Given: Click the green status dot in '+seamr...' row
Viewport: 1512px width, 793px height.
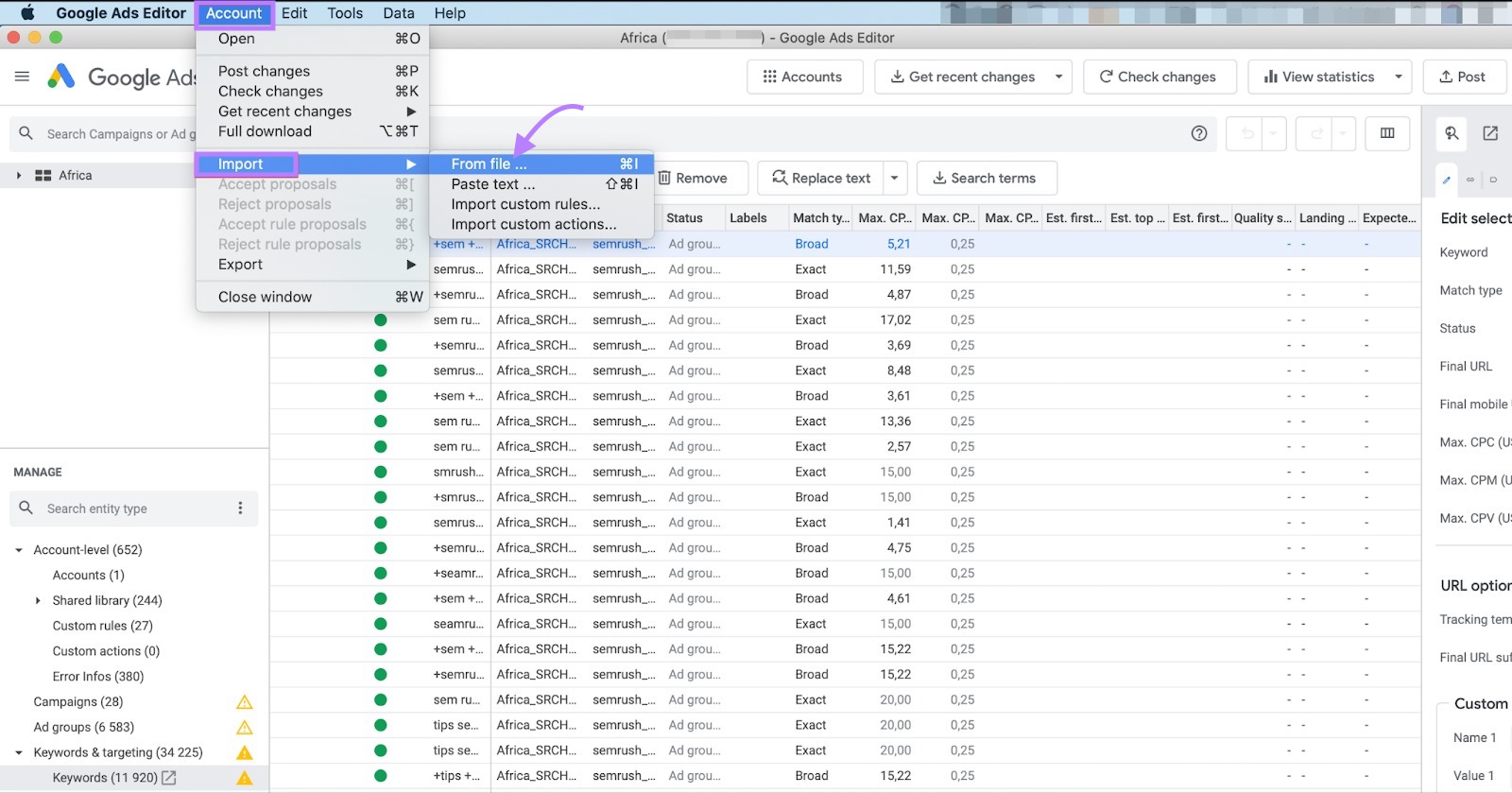Looking at the screenshot, I should (381, 573).
